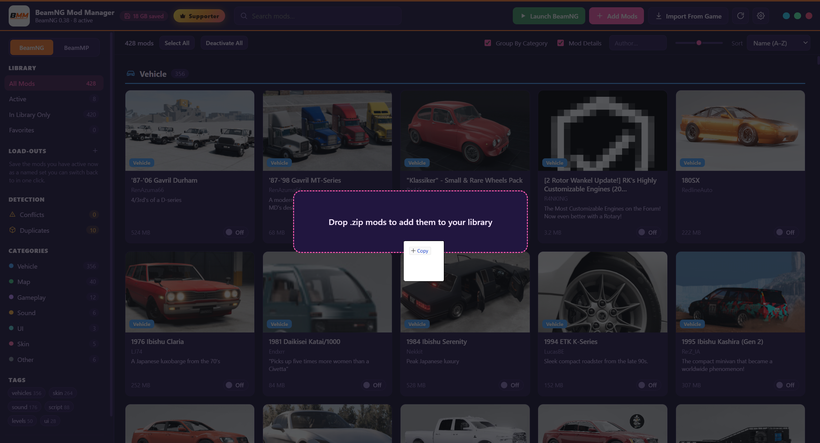Filter by Gameplay category

tap(53, 298)
